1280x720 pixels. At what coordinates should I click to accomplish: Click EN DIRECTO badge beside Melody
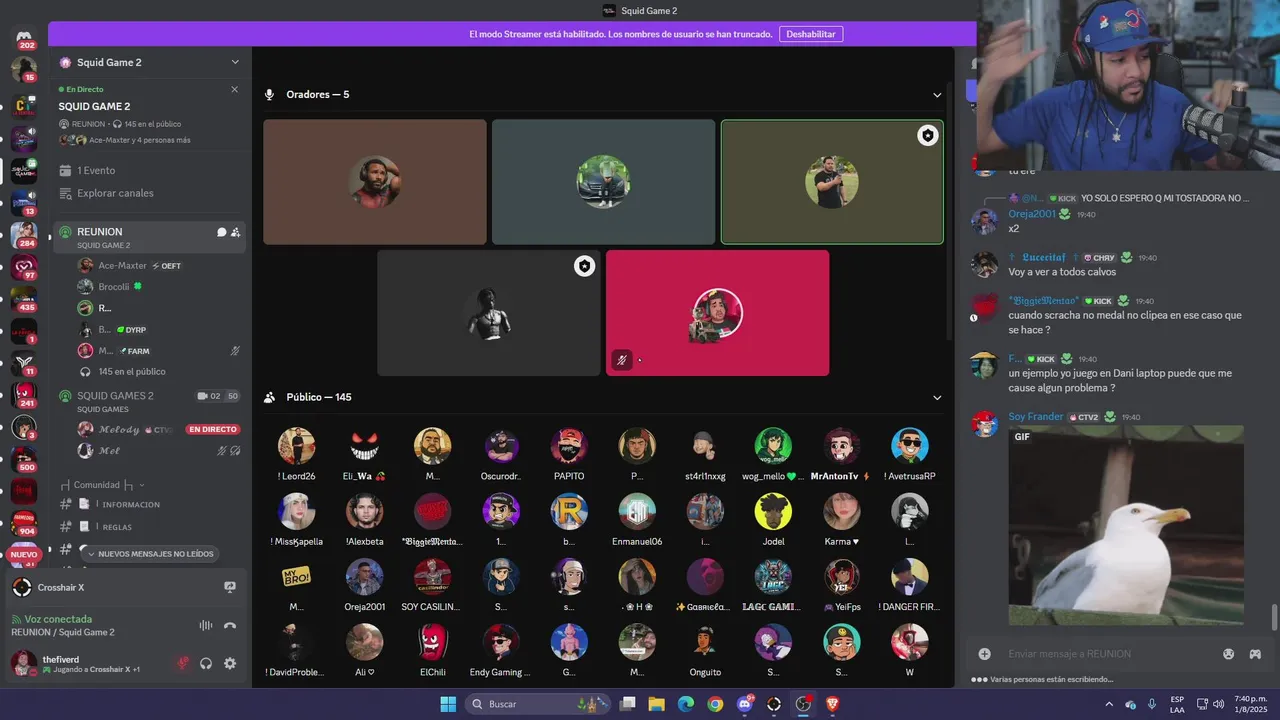(x=213, y=429)
